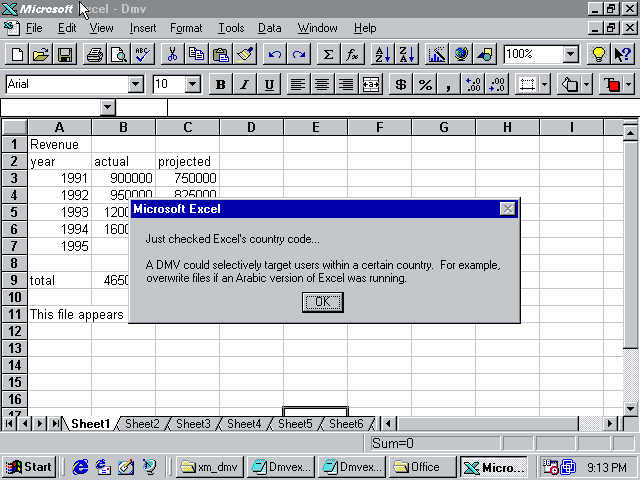
Task: Click the Windows Start button
Action: (29, 467)
